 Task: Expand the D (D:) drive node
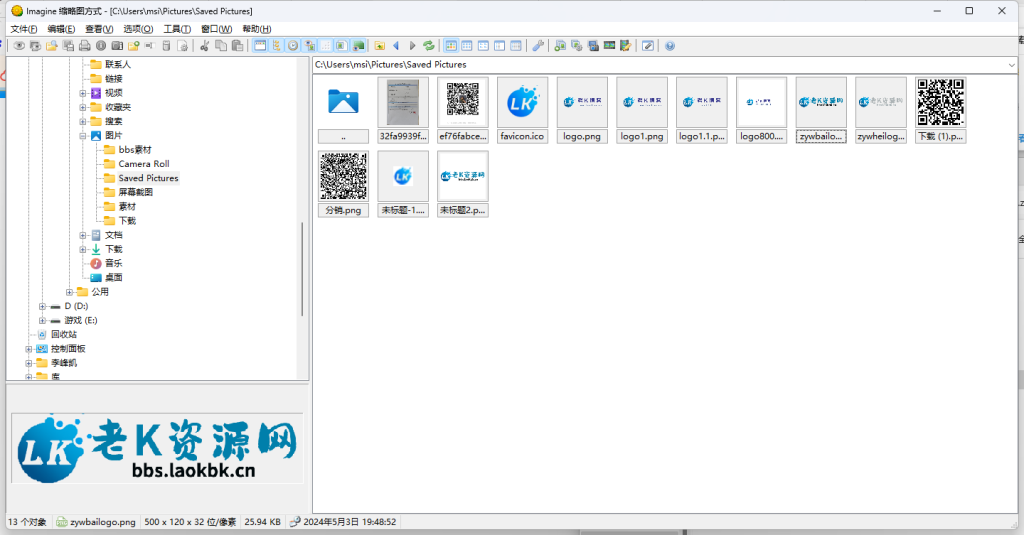click(x=42, y=306)
